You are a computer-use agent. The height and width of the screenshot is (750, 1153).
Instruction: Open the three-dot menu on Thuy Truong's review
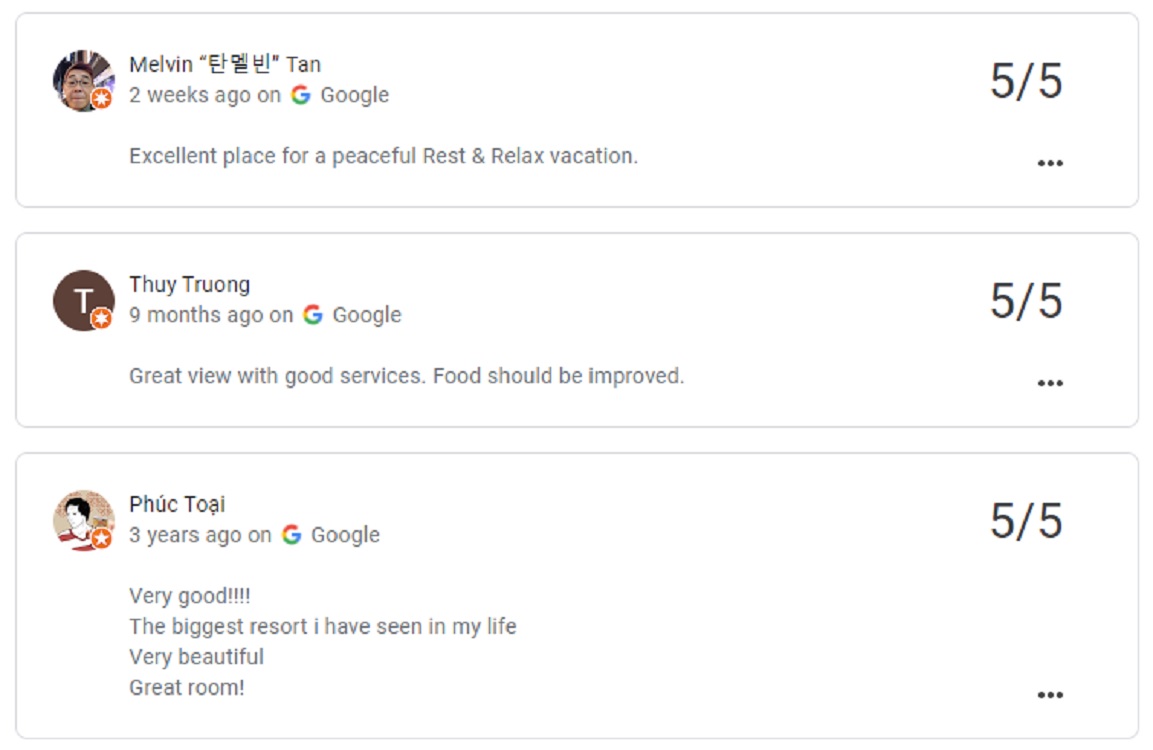tap(1049, 383)
